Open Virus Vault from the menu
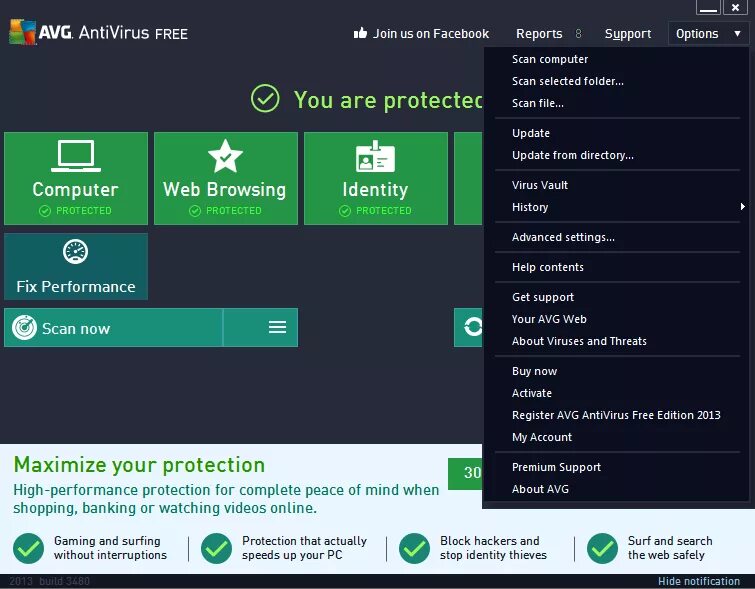This screenshot has width=755, height=589. pyautogui.click(x=540, y=185)
